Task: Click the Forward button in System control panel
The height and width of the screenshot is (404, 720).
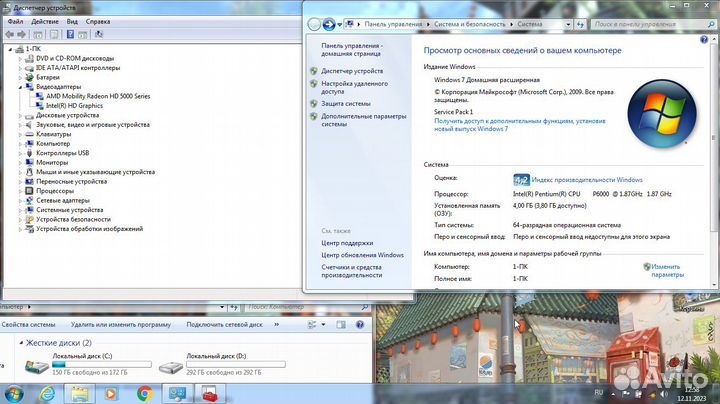Action: pyautogui.click(x=329, y=24)
